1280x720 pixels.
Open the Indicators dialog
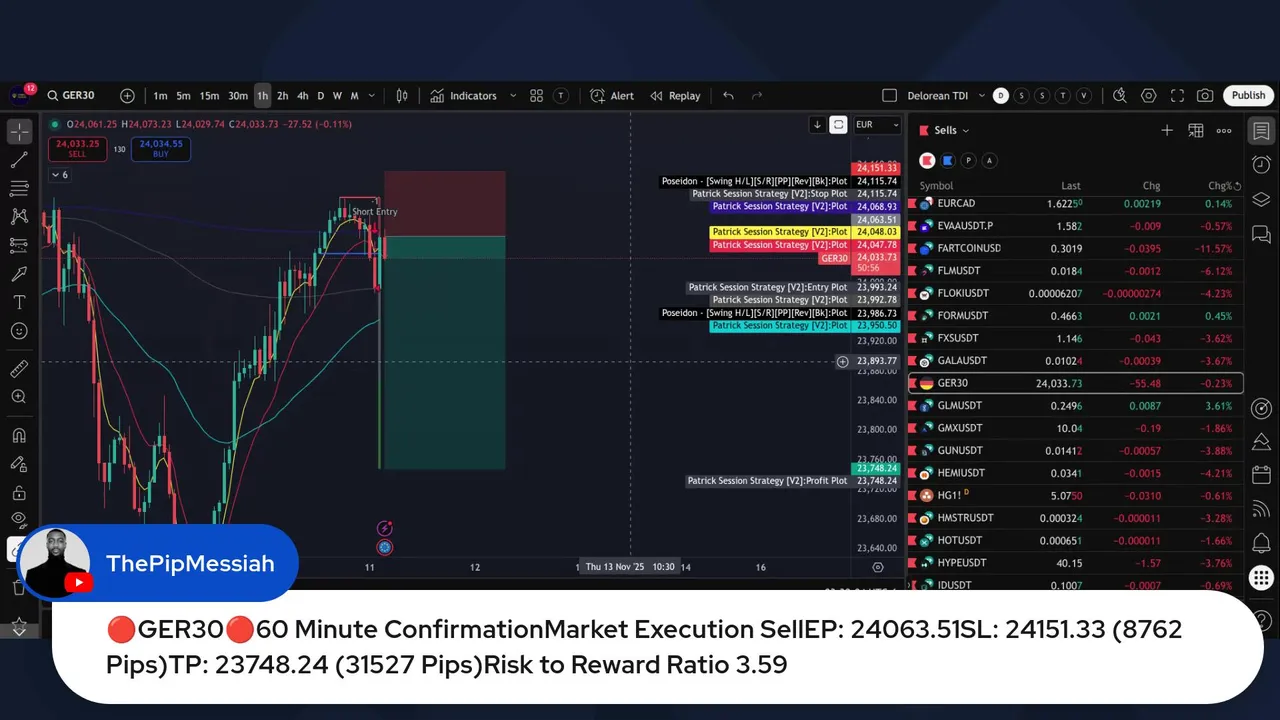tap(464, 96)
